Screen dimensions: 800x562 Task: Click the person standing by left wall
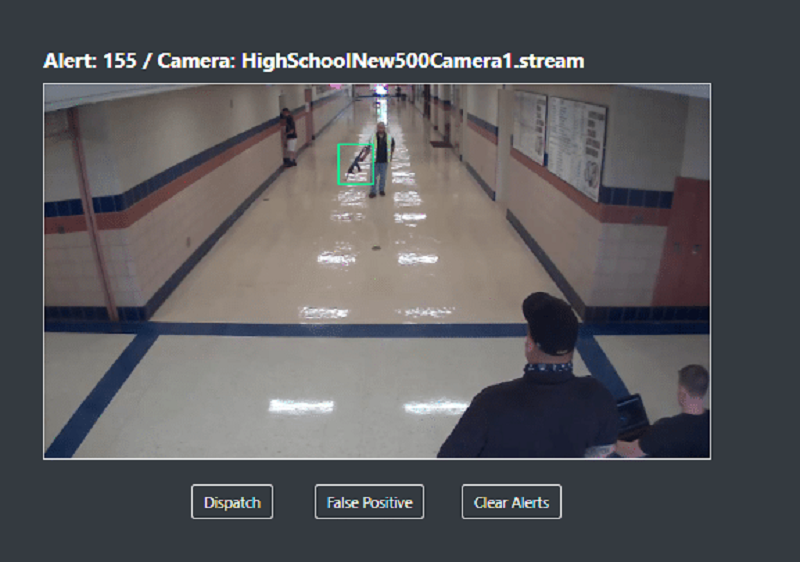click(289, 136)
